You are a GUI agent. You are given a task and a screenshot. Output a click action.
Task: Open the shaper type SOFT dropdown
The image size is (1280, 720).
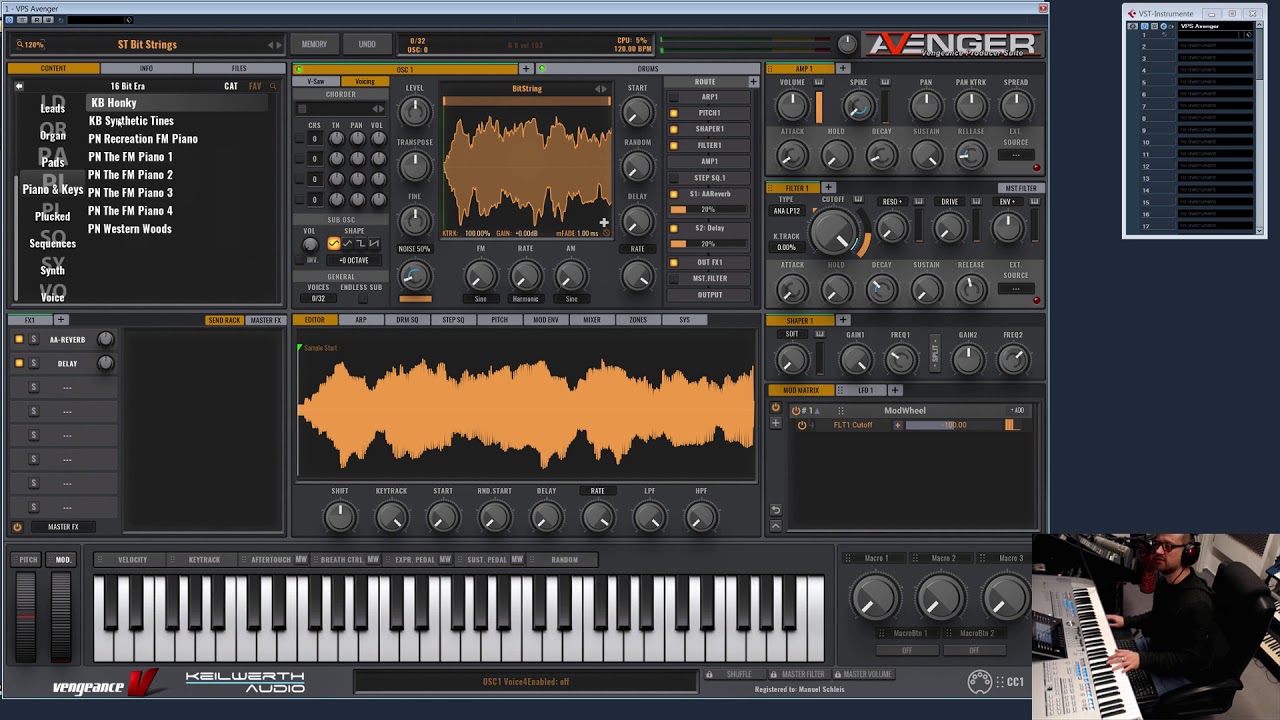coord(792,335)
